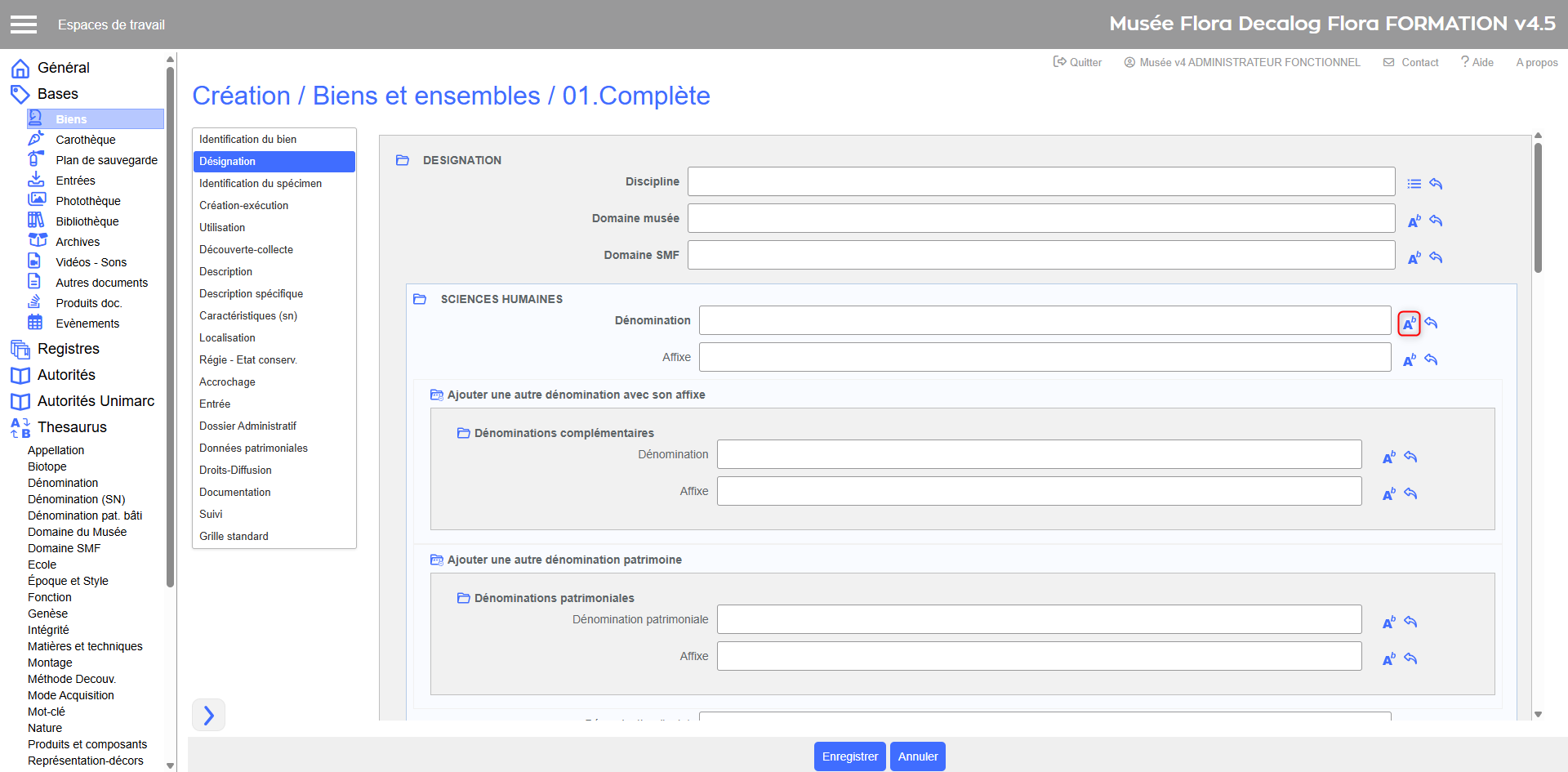Click the Quitter link

tap(1077, 62)
